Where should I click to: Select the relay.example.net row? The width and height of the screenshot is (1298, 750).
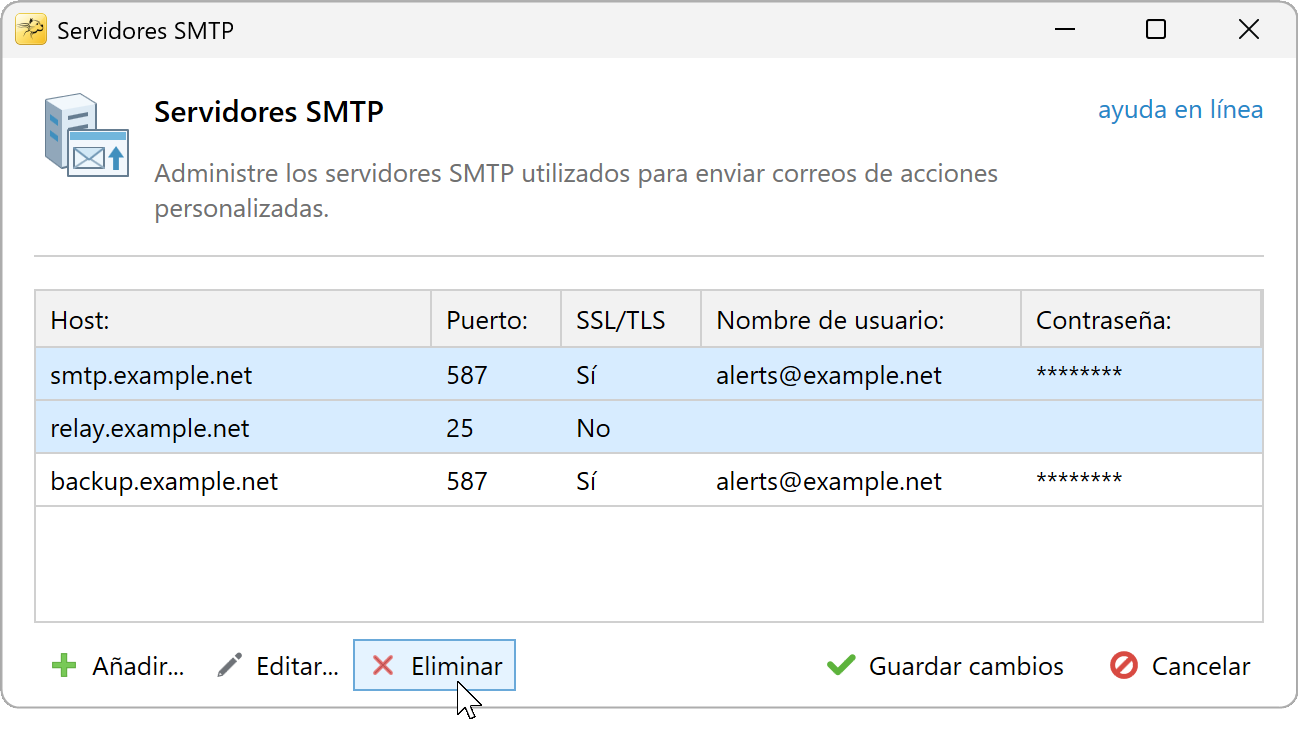[x=648, y=428]
